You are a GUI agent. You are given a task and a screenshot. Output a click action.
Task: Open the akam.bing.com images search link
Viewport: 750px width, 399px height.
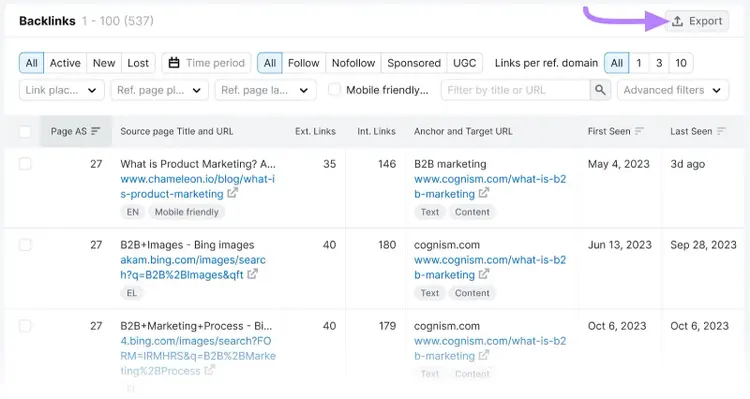193,267
